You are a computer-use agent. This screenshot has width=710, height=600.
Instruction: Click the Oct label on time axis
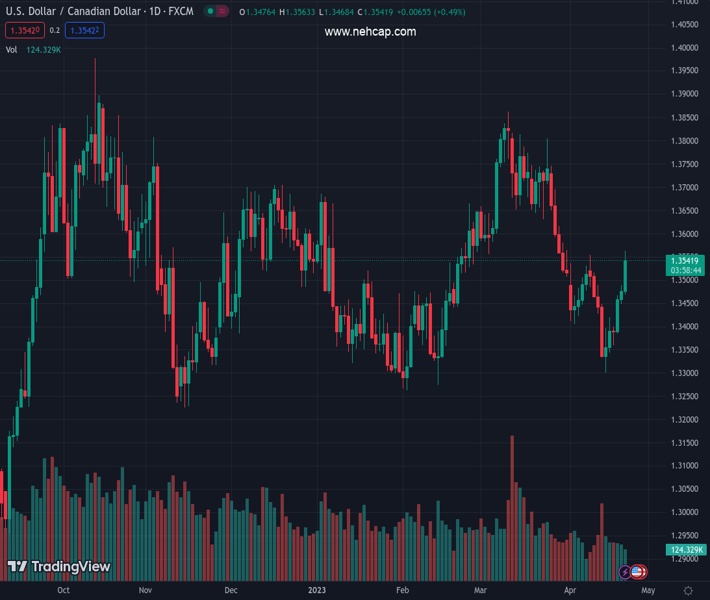pyautogui.click(x=63, y=591)
